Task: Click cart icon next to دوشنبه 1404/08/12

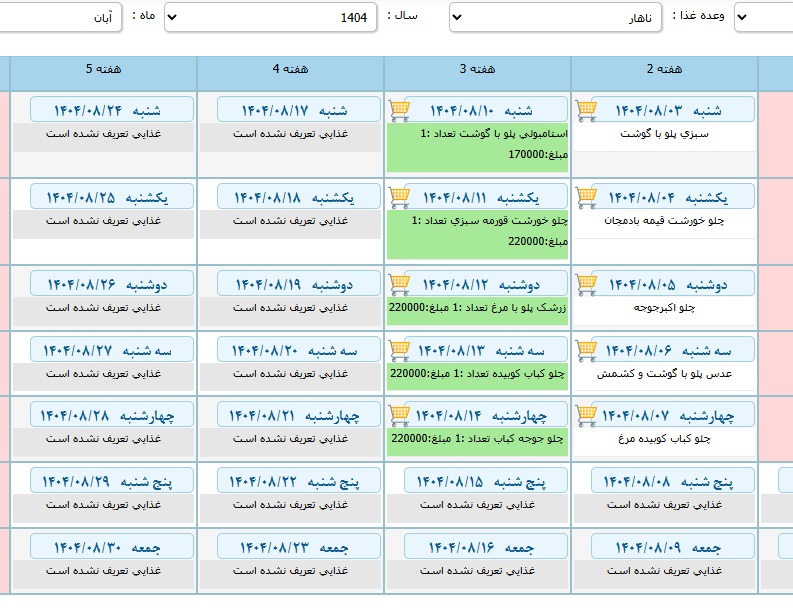Action: point(399,284)
